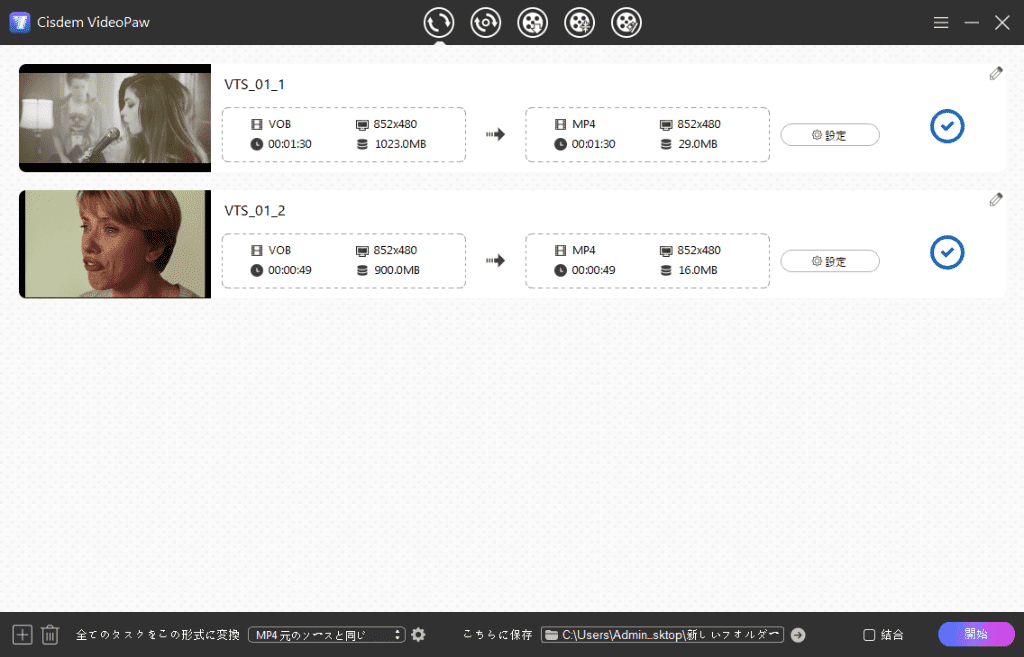This screenshot has width=1024, height=657.
Task: Open settings for VTS_01_2
Action: click(830, 261)
